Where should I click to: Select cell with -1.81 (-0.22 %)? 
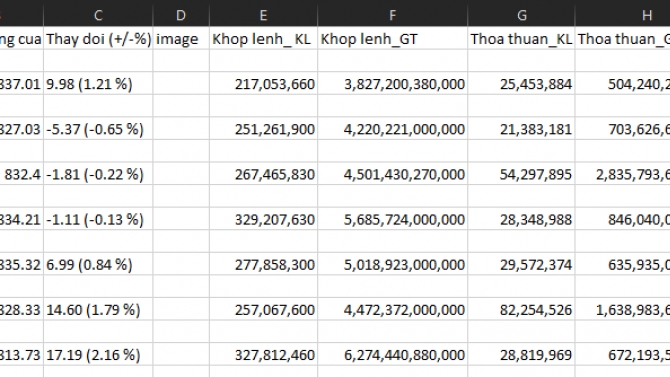98,174
